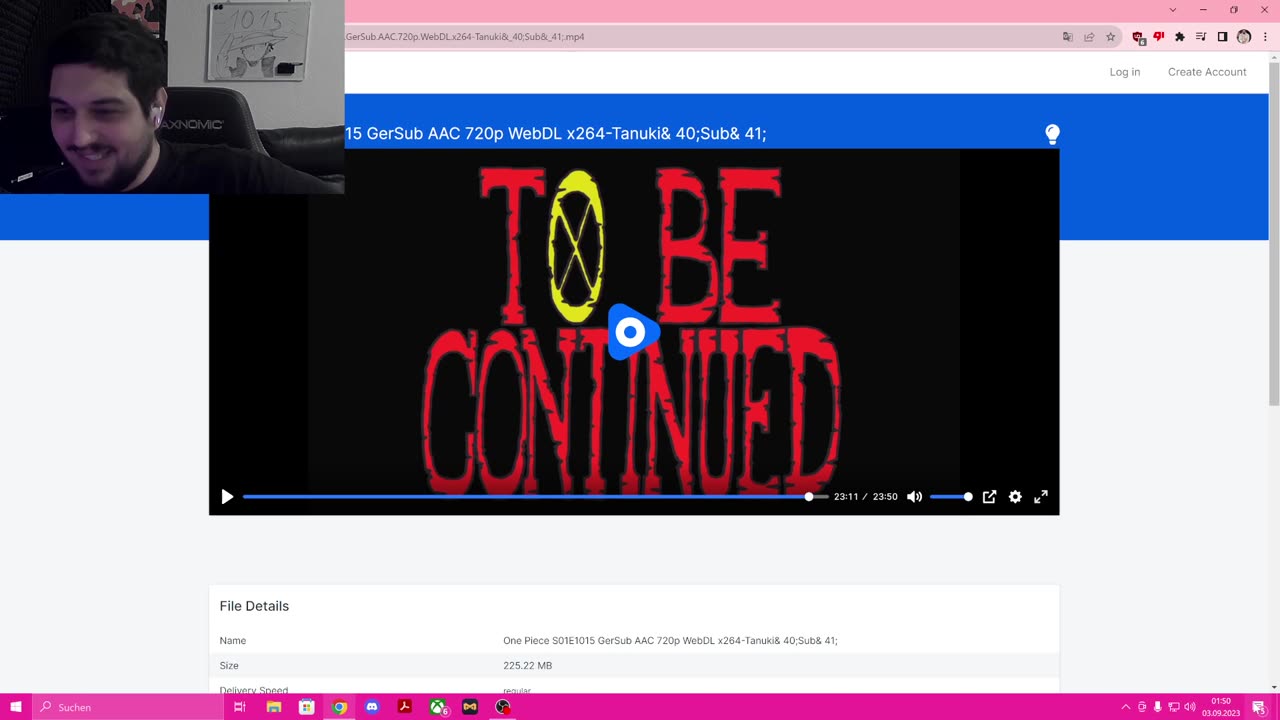This screenshot has width=1280, height=720.
Task: Open File Explorer from the taskbar
Action: point(274,707)
